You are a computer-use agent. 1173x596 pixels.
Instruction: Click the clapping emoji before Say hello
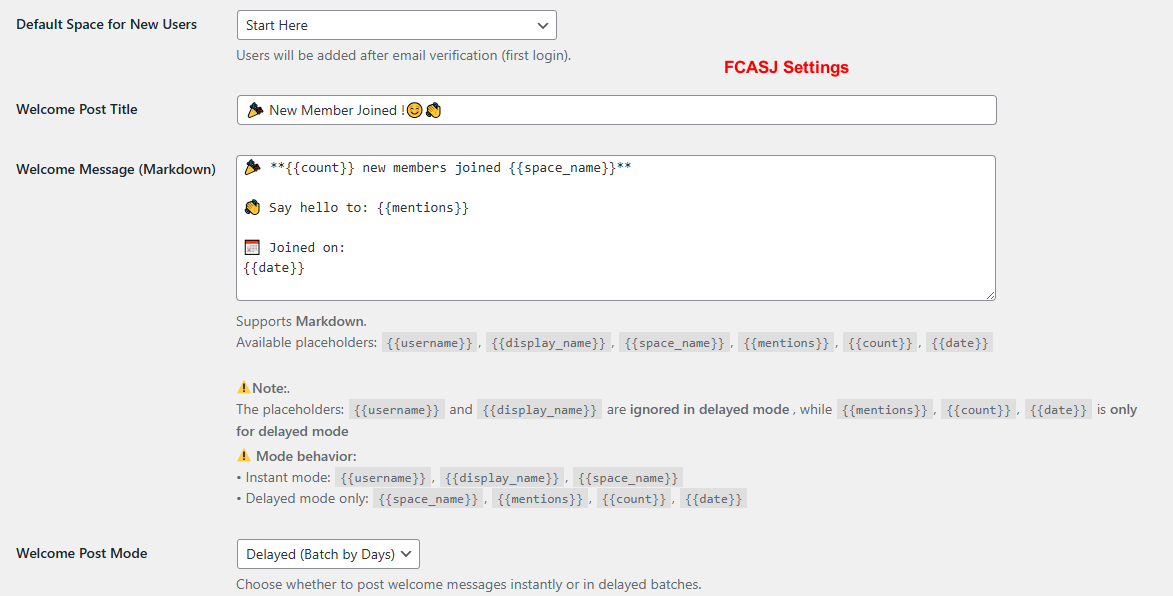(x=252, y=207)
